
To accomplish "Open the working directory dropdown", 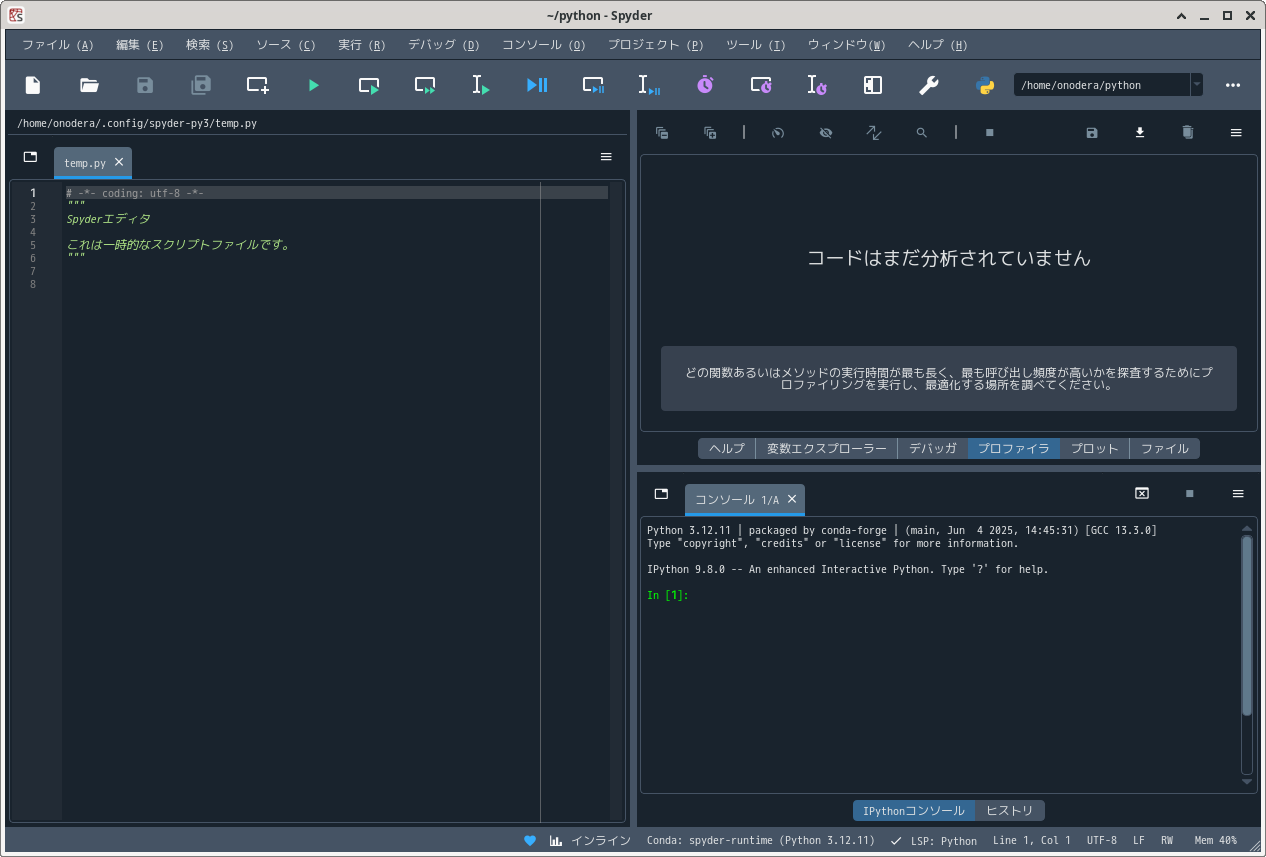I will (x=1196, y=85).
